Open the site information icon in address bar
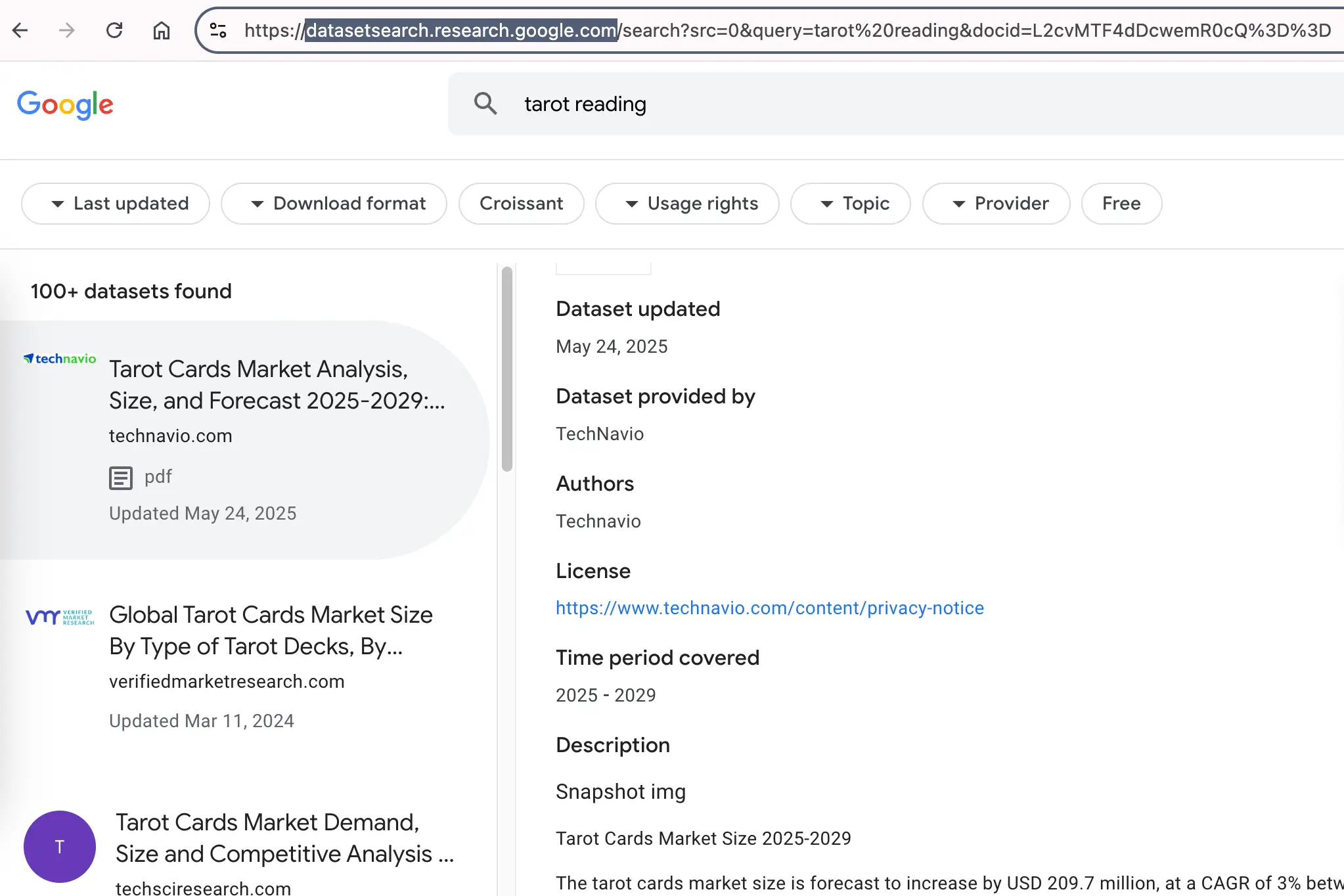1344x896 pixels. click(218, 30)
